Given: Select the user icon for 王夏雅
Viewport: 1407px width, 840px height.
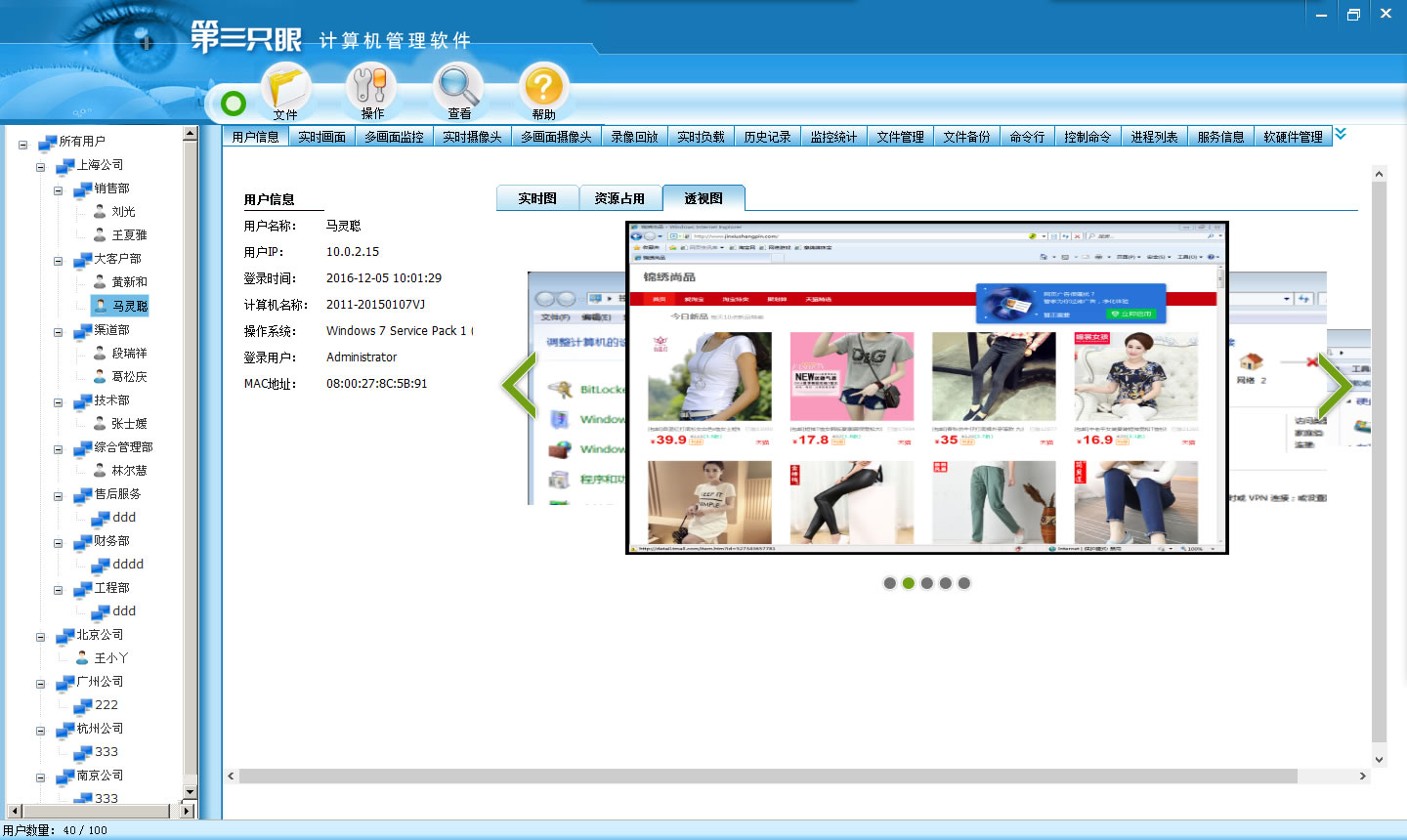Looking at the screenshot, I should (100, 234).
